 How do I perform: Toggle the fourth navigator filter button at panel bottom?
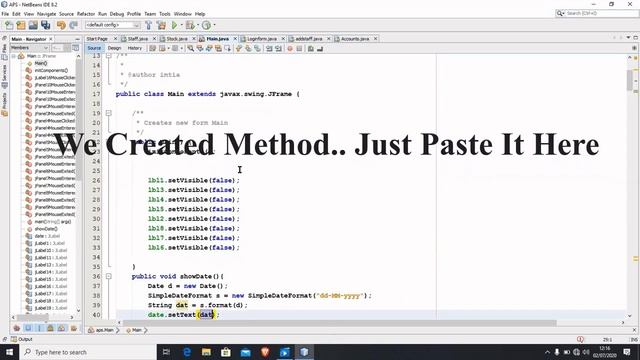(x=51, y=328)
